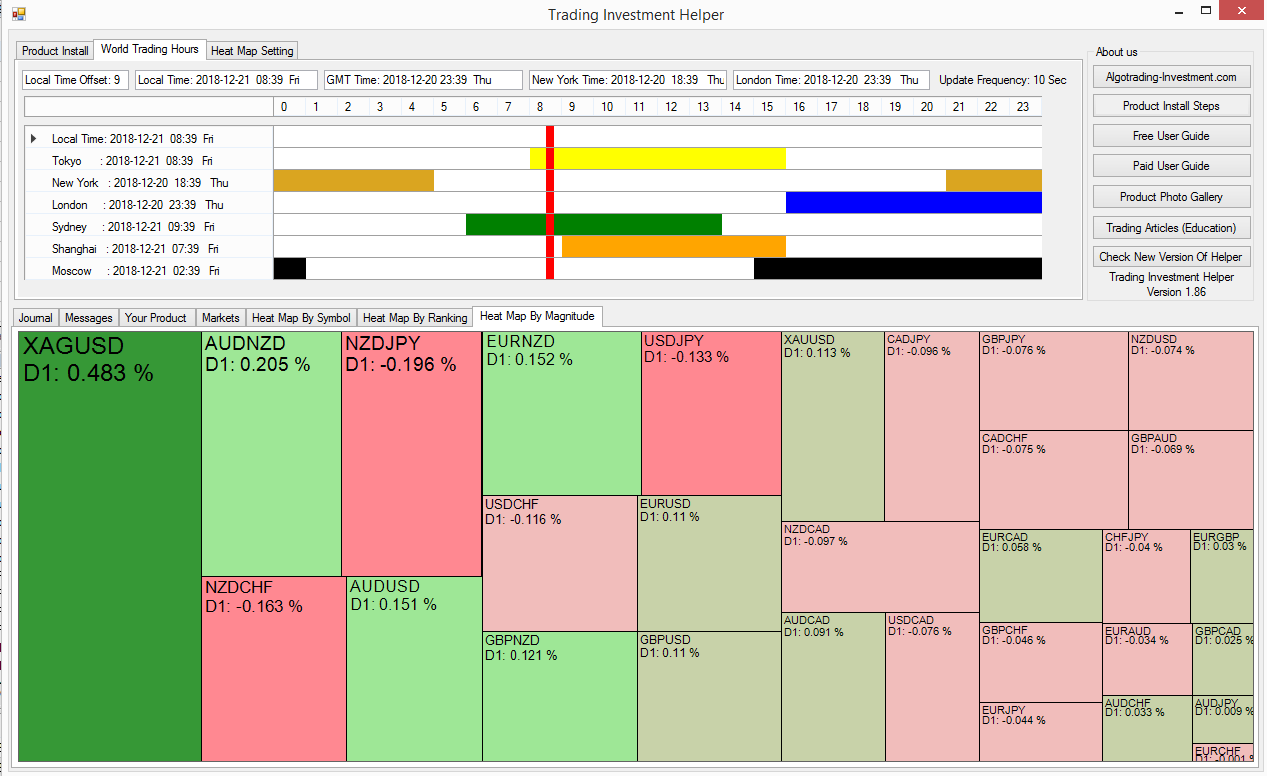Switch to Heat Map Setting tab
The width and height of the screenshot is (1267, 776).
(x=251, y=51)
